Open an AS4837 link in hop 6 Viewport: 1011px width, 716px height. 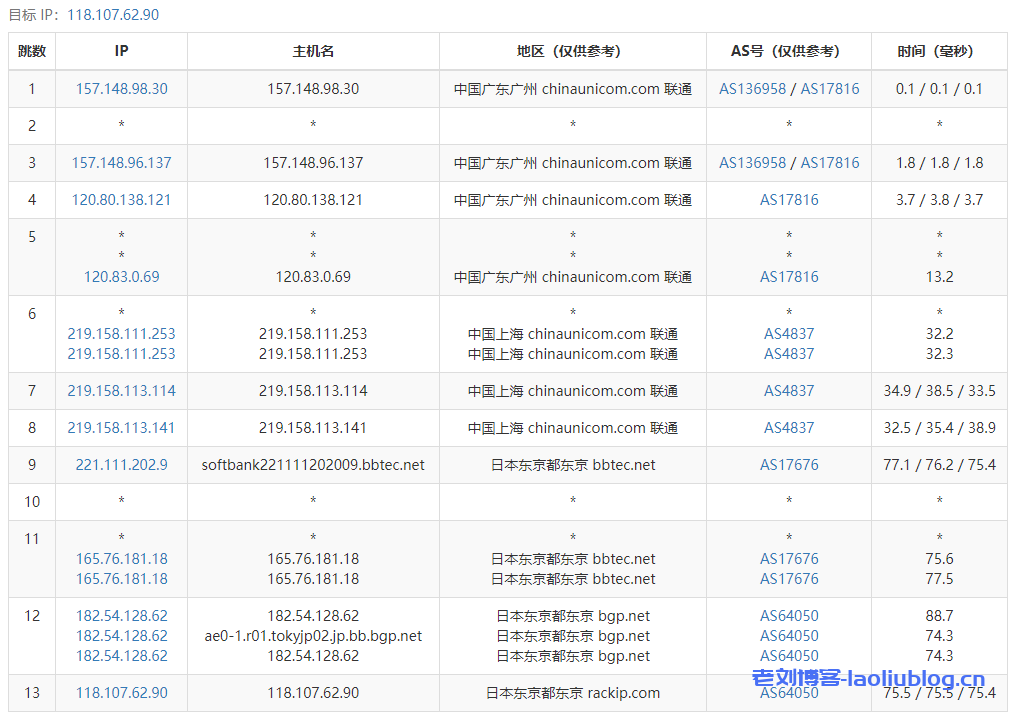click(789, 333)
